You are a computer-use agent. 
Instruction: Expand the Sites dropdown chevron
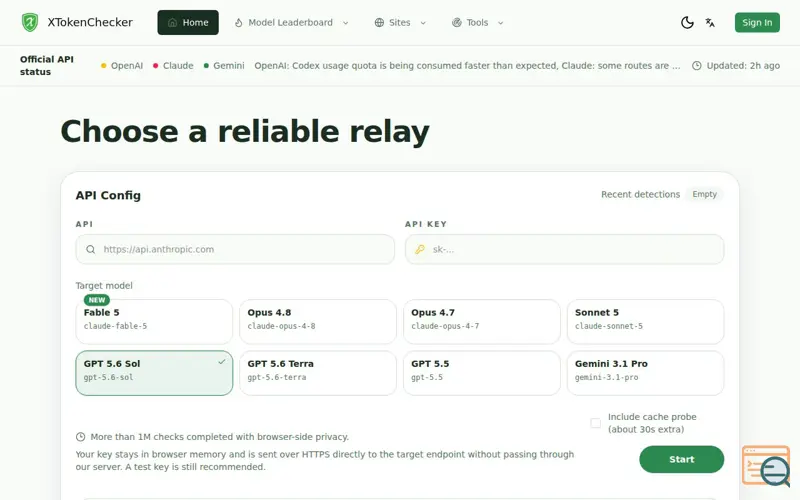point(423,23)
